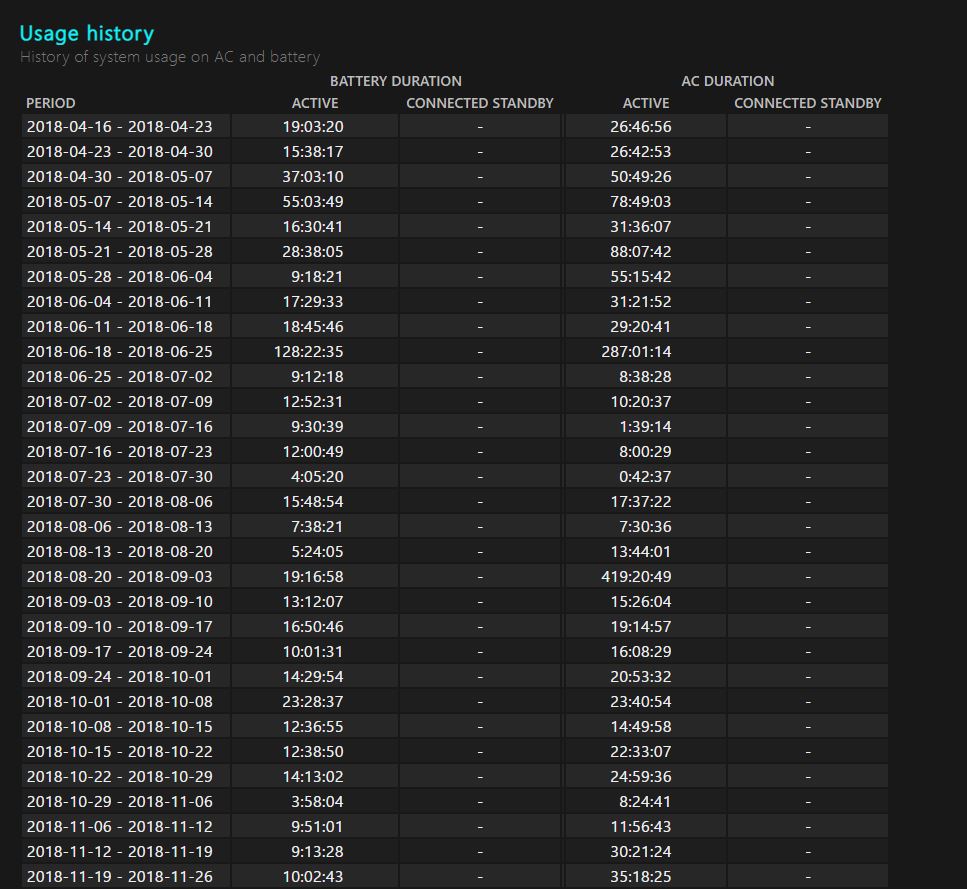The image size is (967, 889).
Task: Click battery active value 16:50:46
Action: [313, 626]
